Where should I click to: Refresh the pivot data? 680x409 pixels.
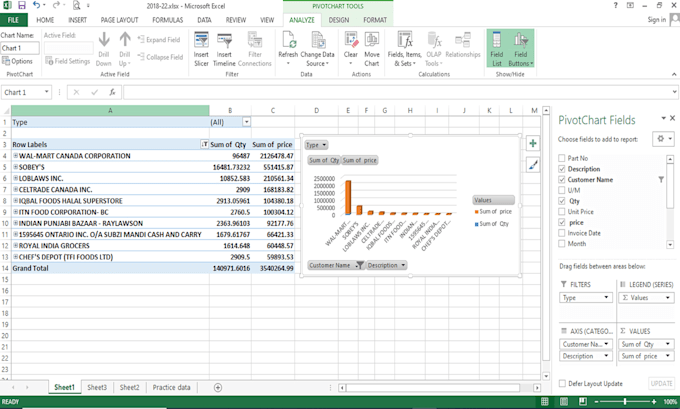pyautogui.click(x=288, y=49)
